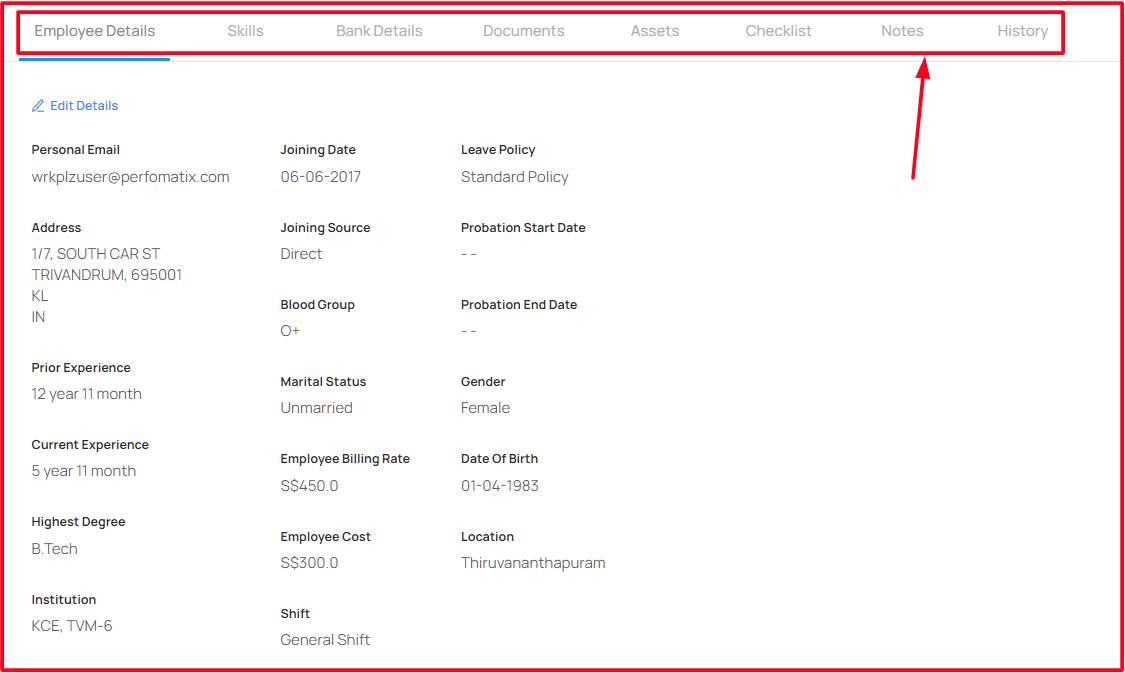The width and height of the screenshot is (1125, 673).
Task: Select the Joining Source label
Action: (325, 227)
